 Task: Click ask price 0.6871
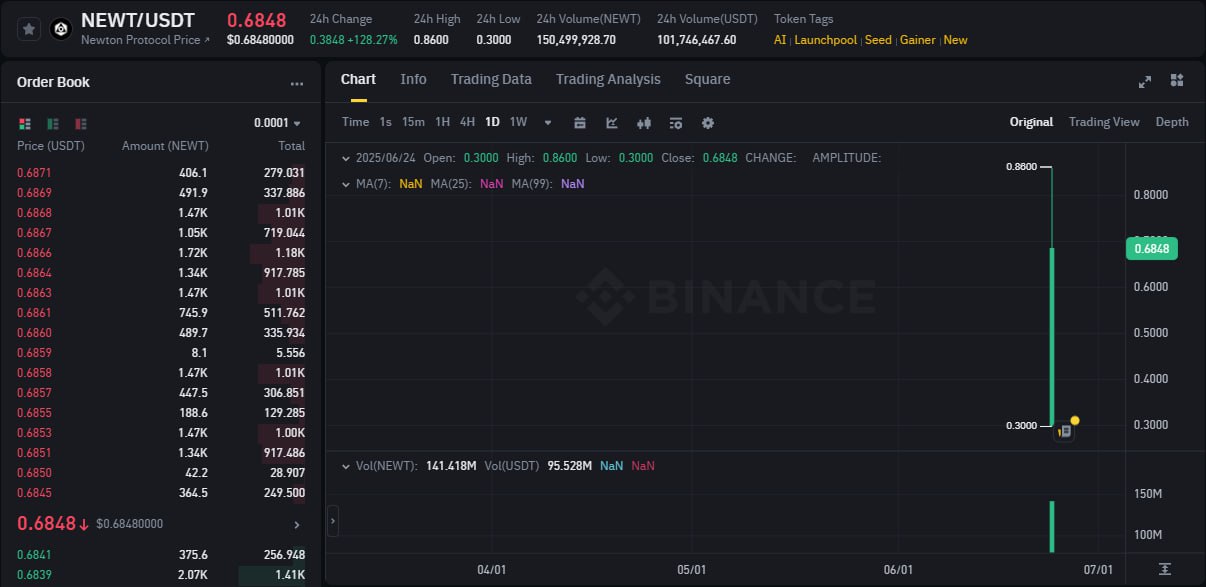[34, 173]
